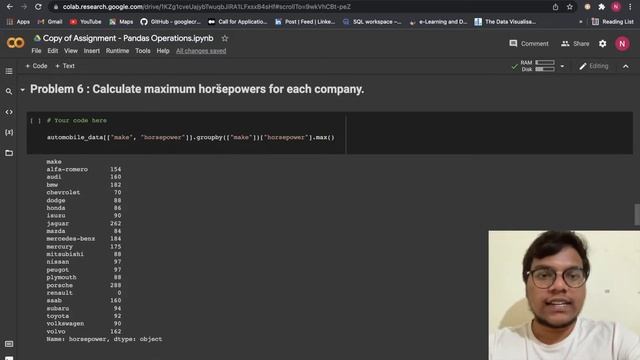Bookmark this page with the star
This screenshot has width=640, height=360.
(569, 7)
